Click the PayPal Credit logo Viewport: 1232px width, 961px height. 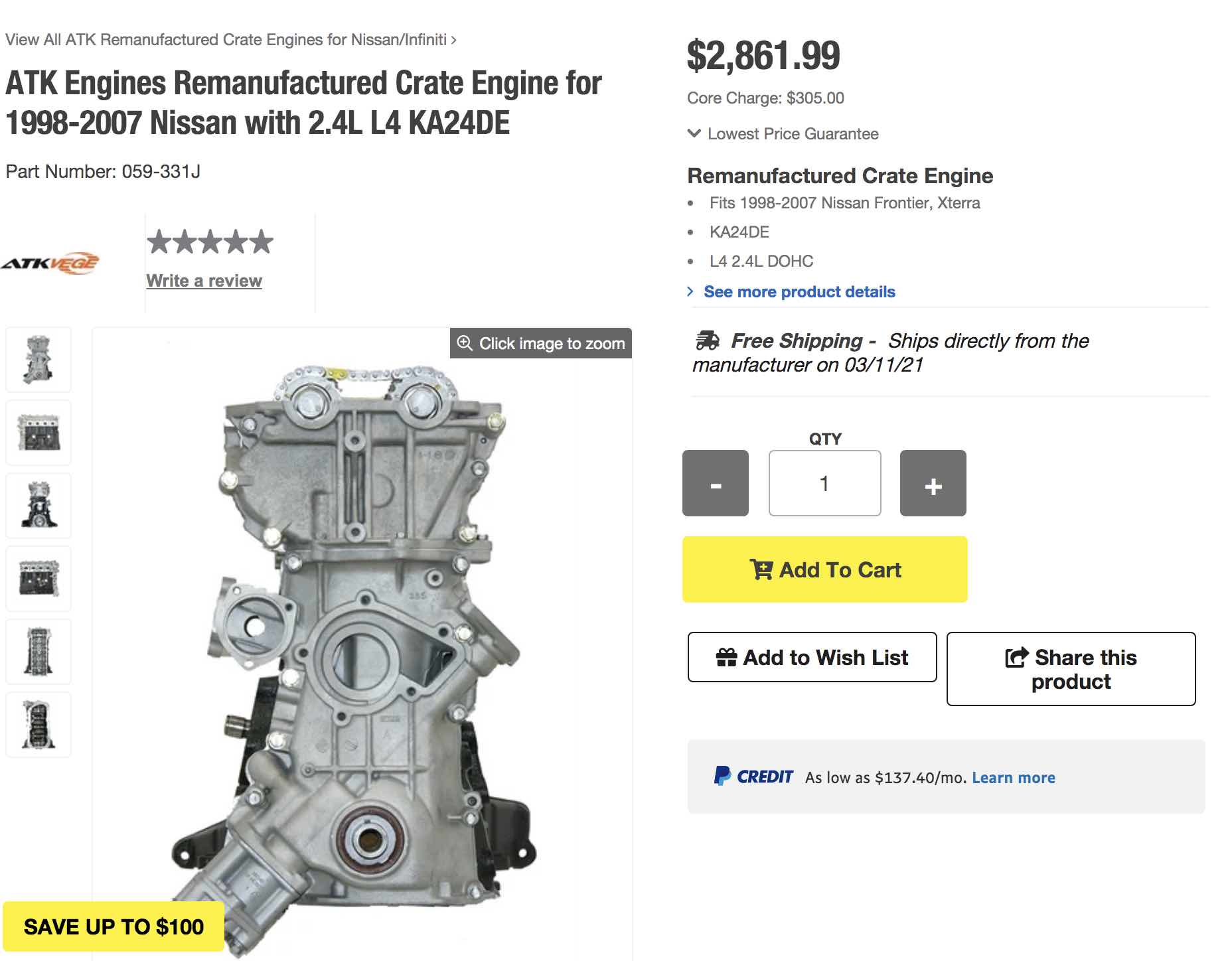tap(753, 776)
